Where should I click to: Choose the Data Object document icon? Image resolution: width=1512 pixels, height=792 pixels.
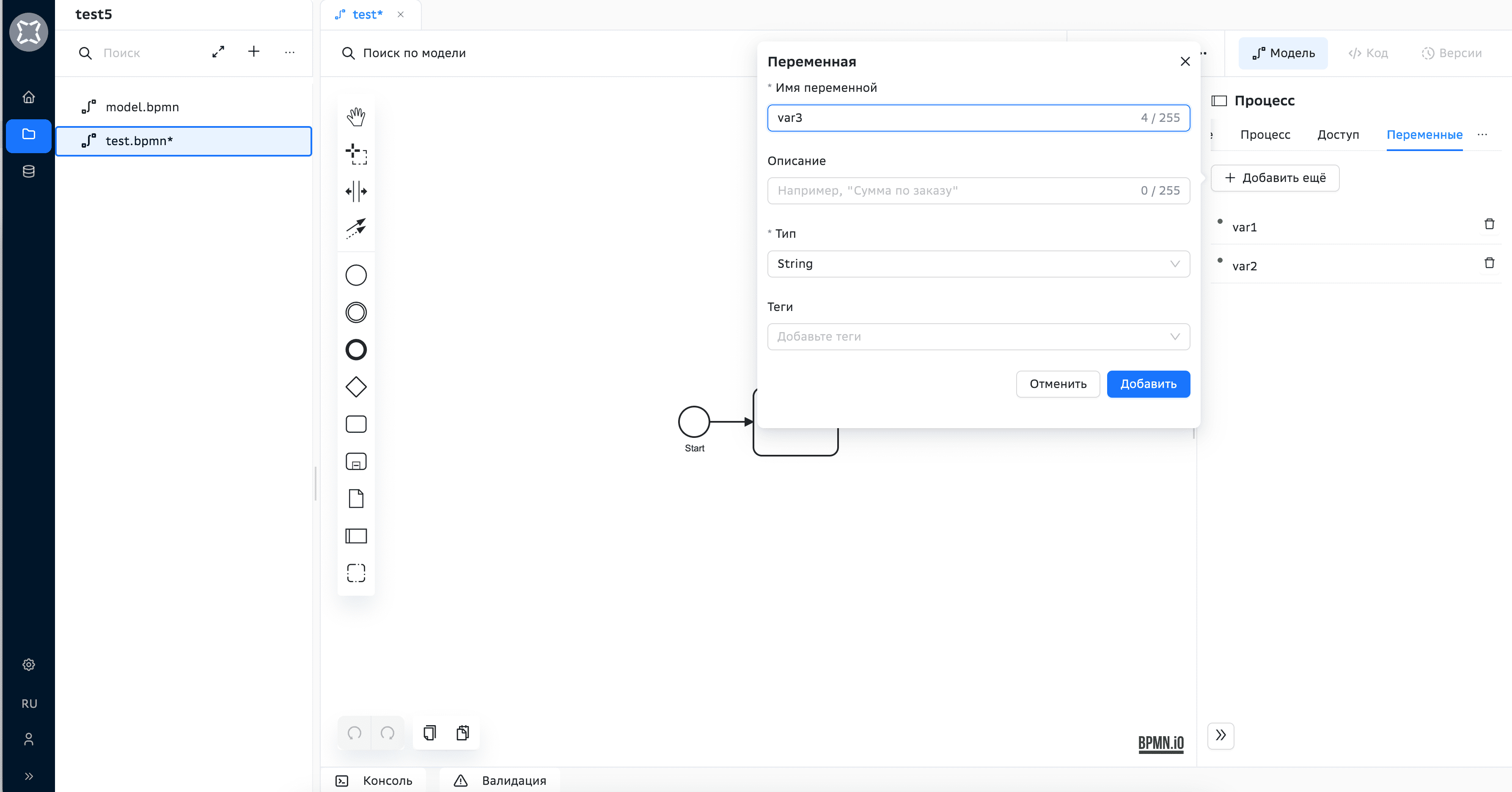click(x=356, y=498)
